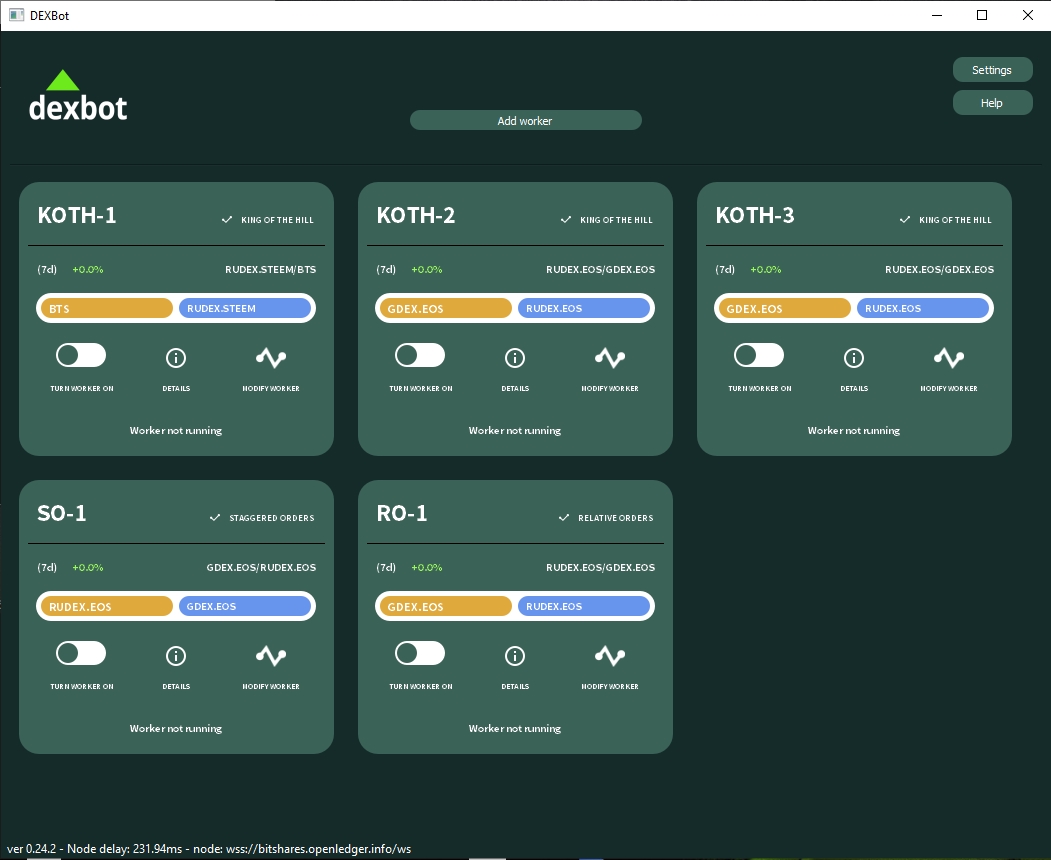Open the Settings button
The image size is (1051, 860).
tap(992, 70)
